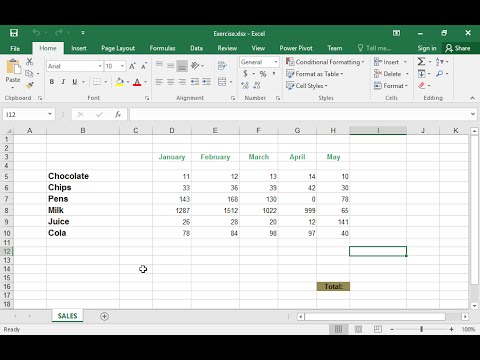Switch to Page Layout view in status bar
Viewport: 480px width, 360px height.
358,329
